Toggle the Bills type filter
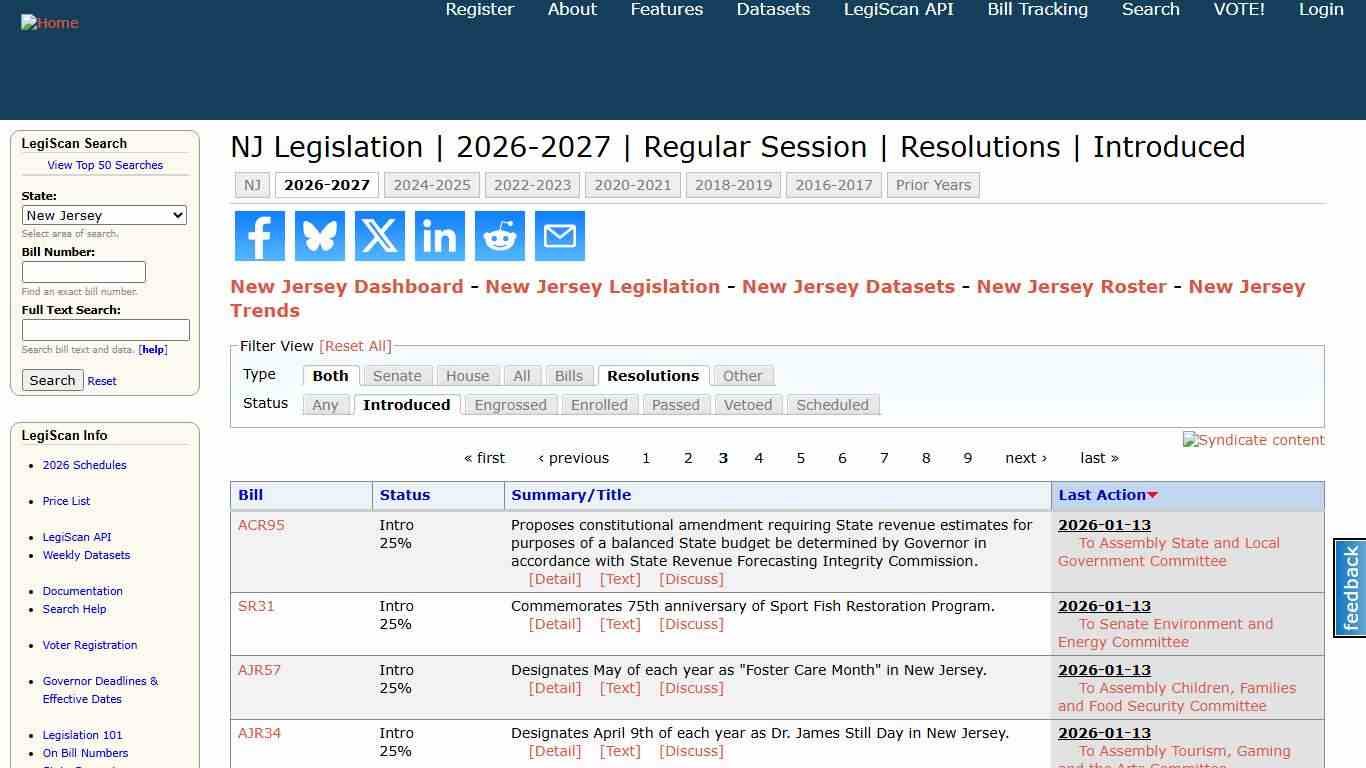Image resolution: width=1366 pixels, height=768 pixels. tap(568, 375)
